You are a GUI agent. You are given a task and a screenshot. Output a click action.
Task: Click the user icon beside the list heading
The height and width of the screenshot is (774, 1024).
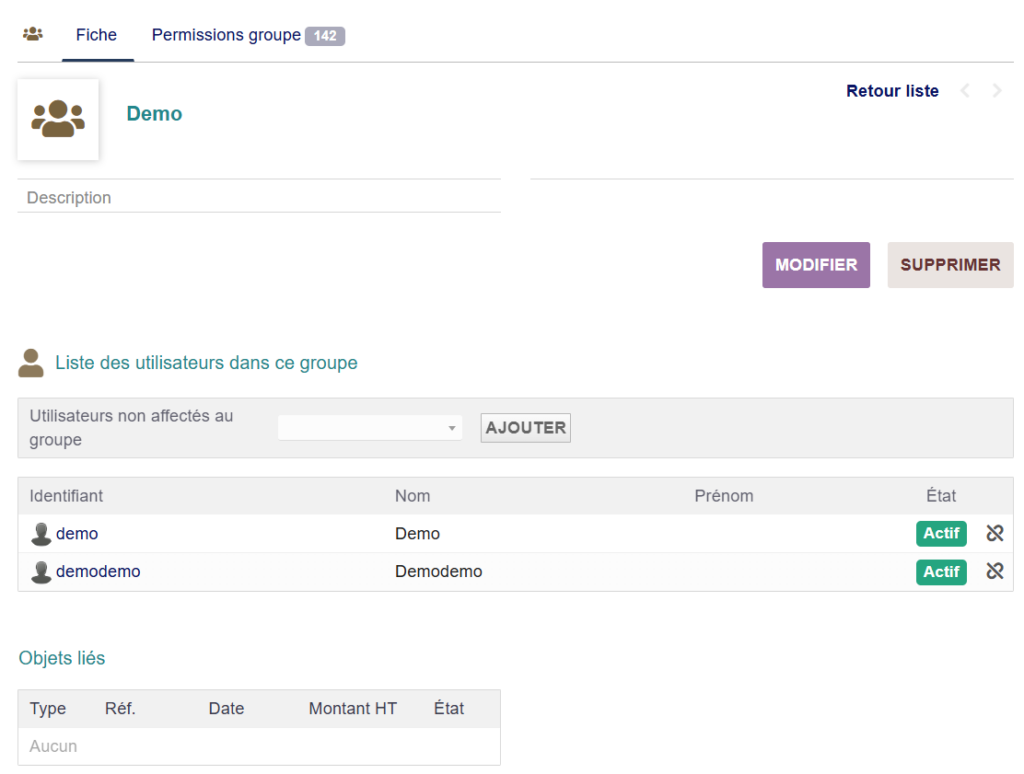pyautogui.click(x=31, y=363)
